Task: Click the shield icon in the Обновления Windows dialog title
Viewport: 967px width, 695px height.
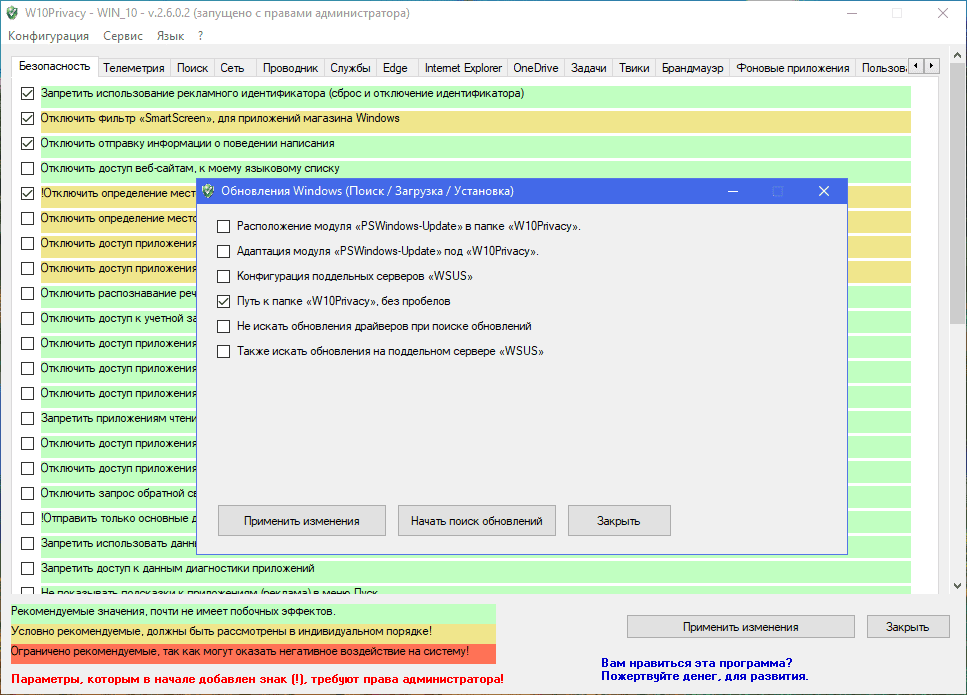Action: (208, 191)
